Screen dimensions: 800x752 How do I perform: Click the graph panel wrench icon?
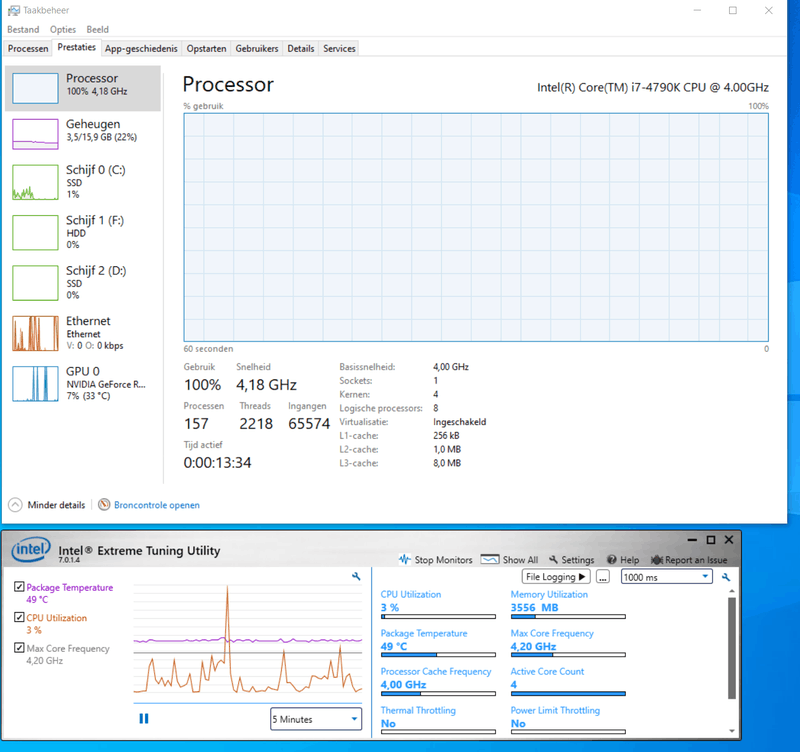(356, 576)
